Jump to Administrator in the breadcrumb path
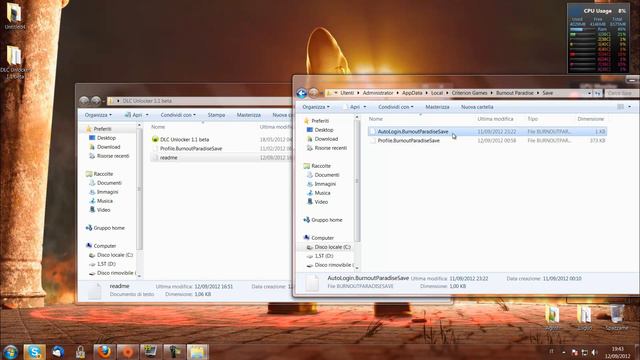 (378, 93)
